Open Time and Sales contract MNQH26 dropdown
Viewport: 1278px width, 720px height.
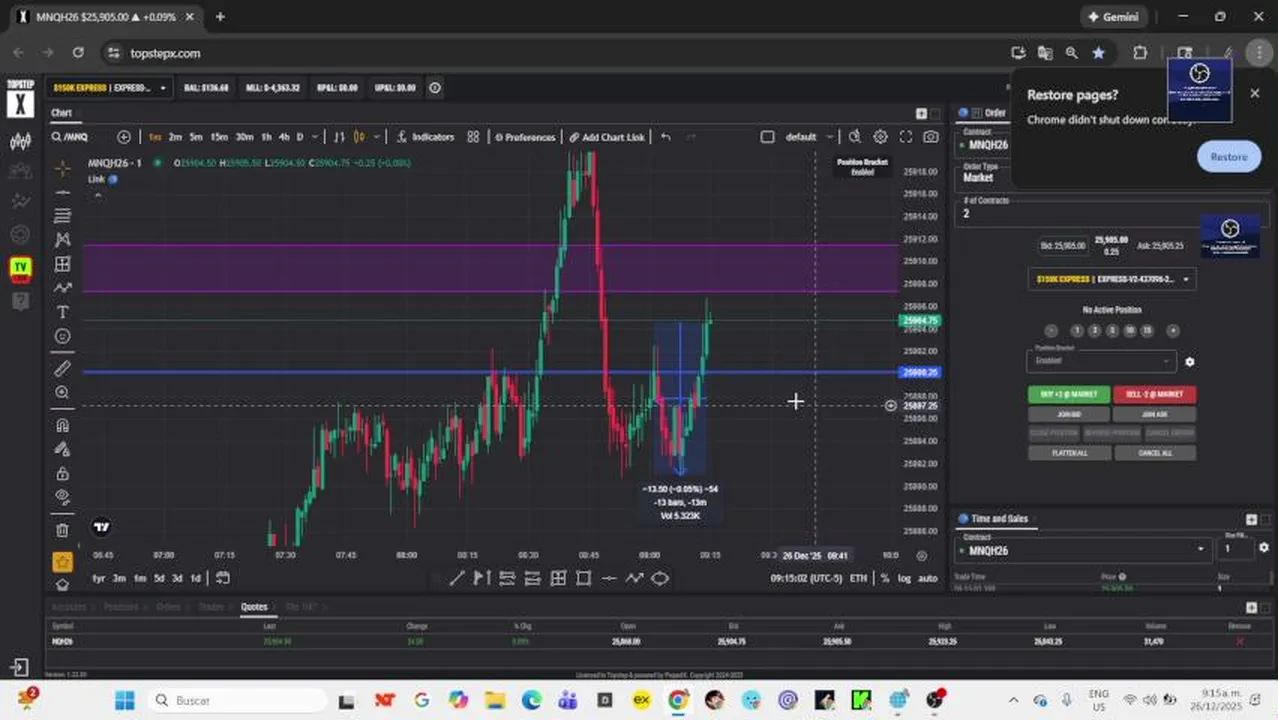point(1082,550)
